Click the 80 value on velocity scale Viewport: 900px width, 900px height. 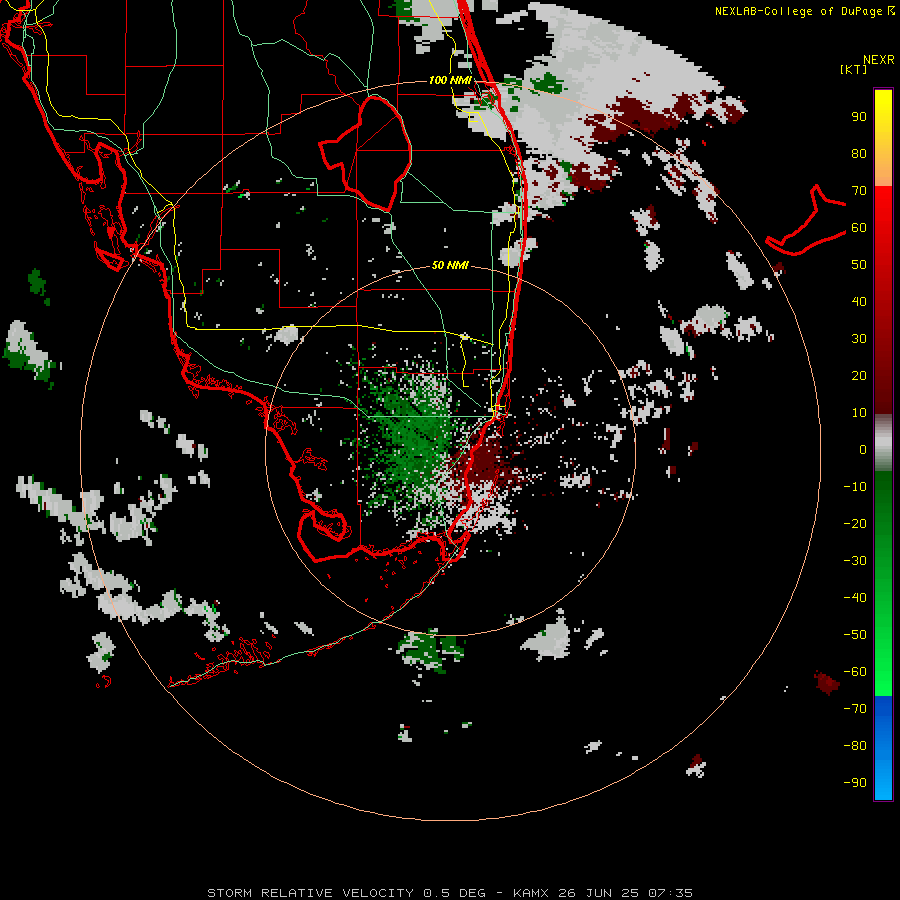click(859, 154)
